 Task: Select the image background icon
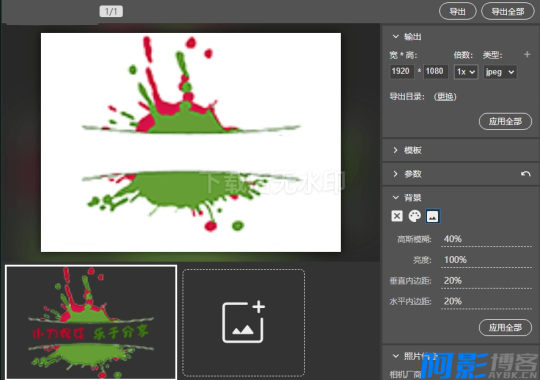tap(433, 216)
